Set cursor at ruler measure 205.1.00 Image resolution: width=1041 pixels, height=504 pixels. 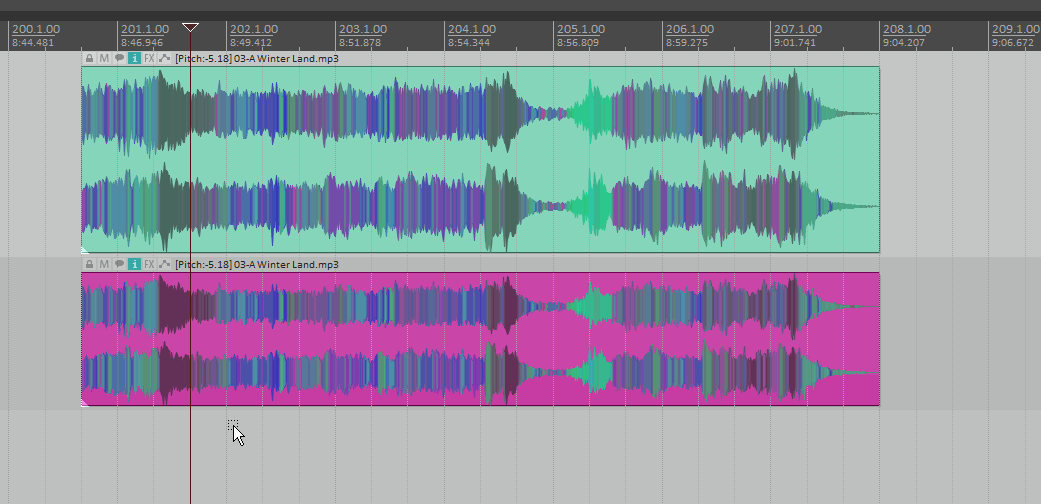(580, 29)
